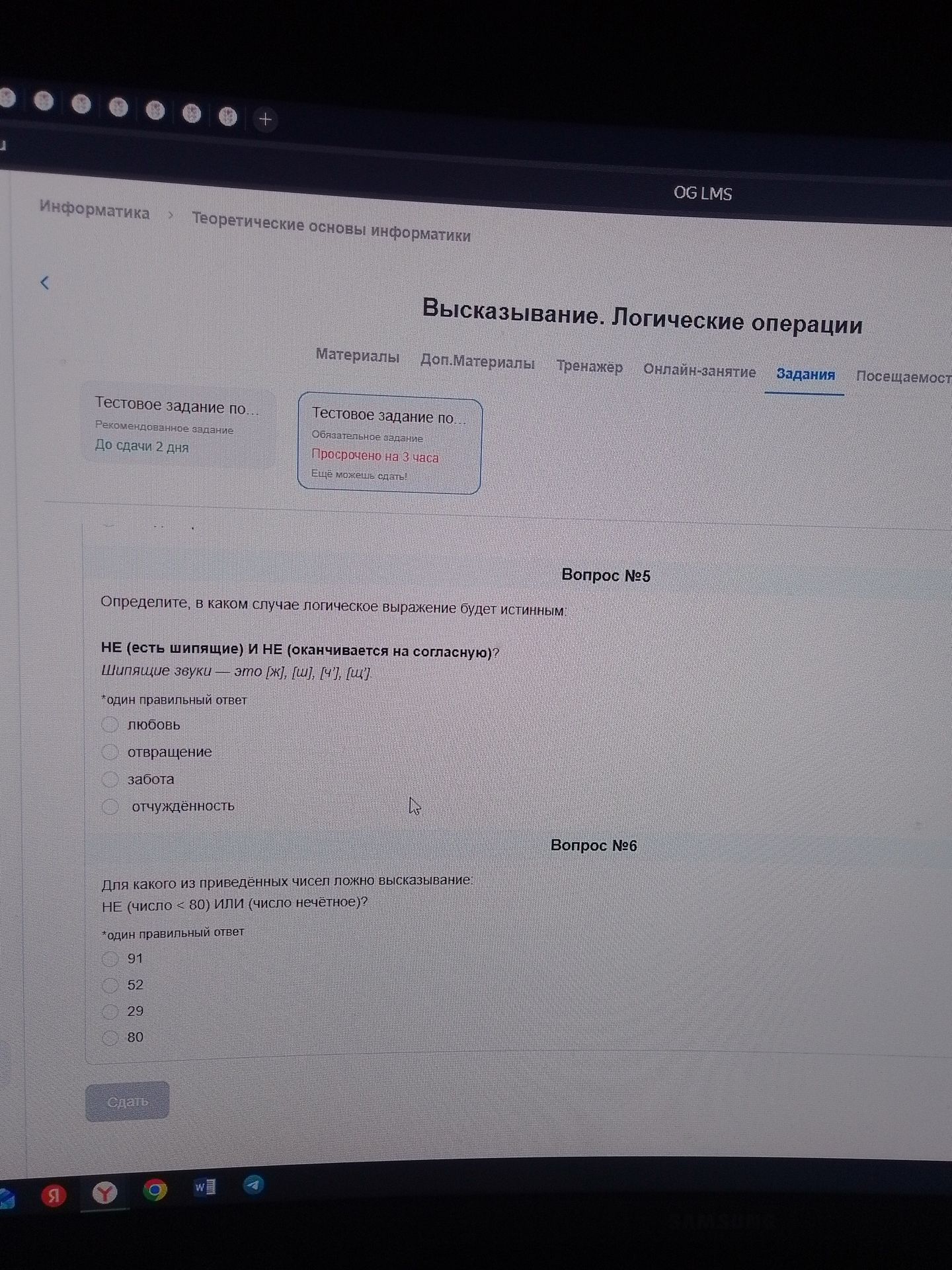Viewport: 952px width, 1270px height.
Task: Open Yandex Browser from the taskbar
Action: 104,1193
